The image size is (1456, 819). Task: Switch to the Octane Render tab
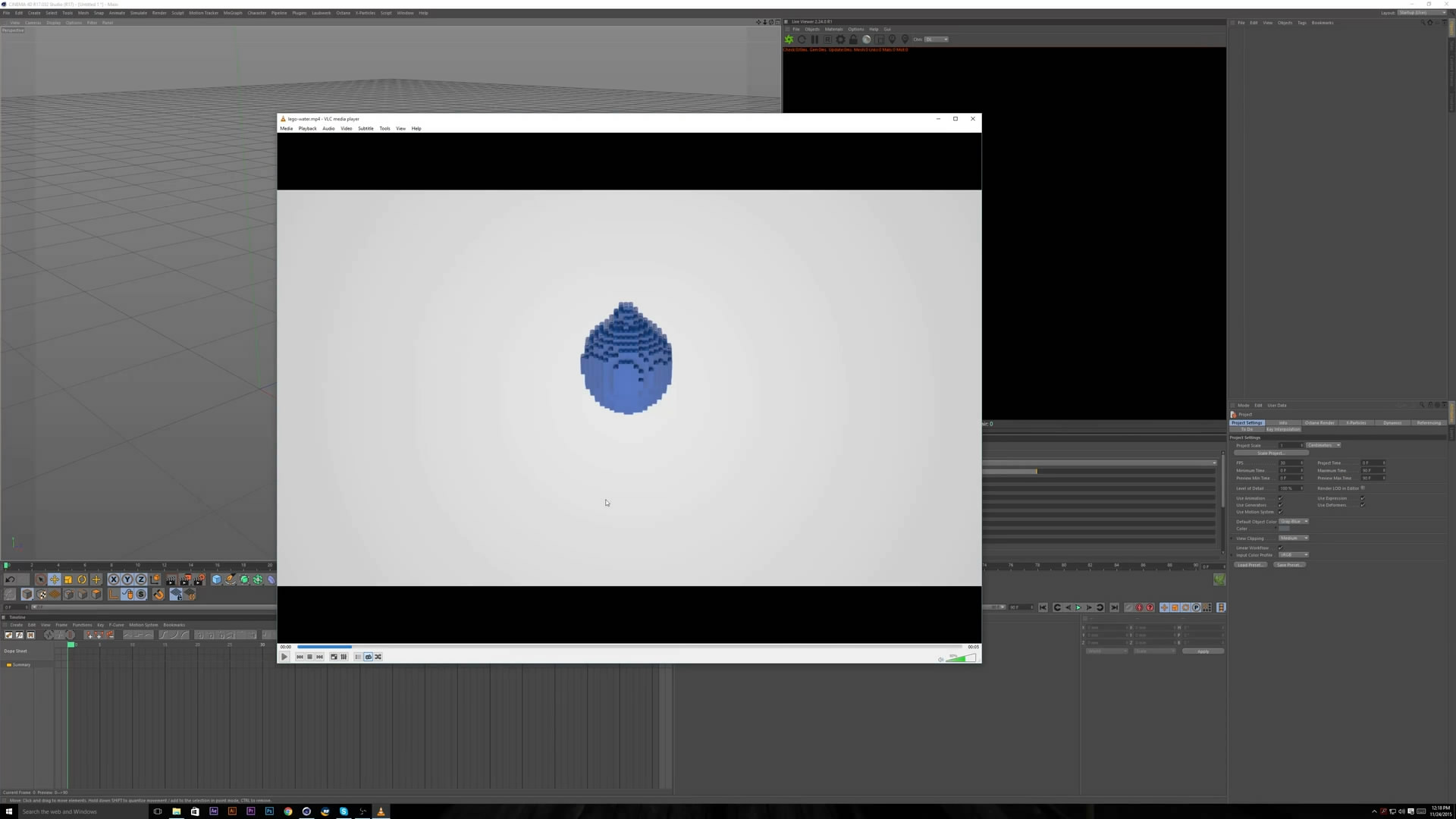coord(1319,422)
